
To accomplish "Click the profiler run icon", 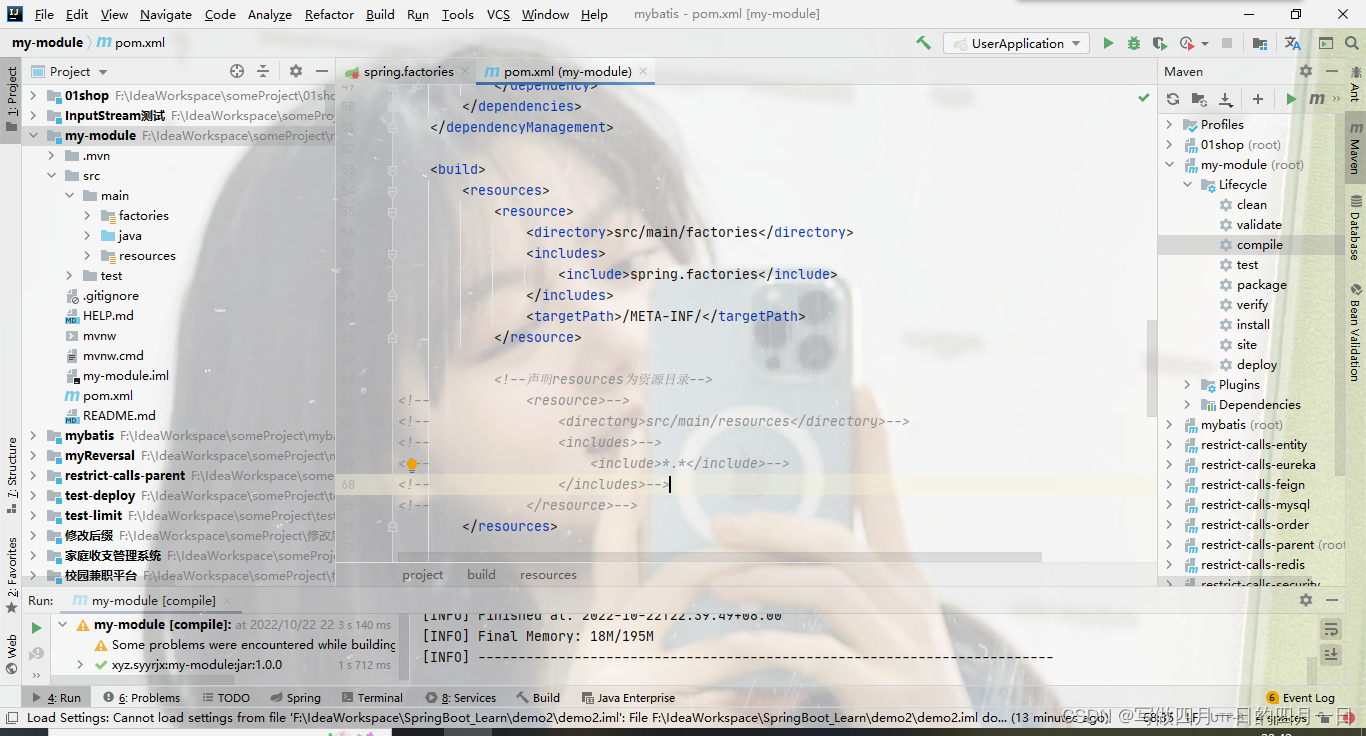I will [x=1186, y=43].
